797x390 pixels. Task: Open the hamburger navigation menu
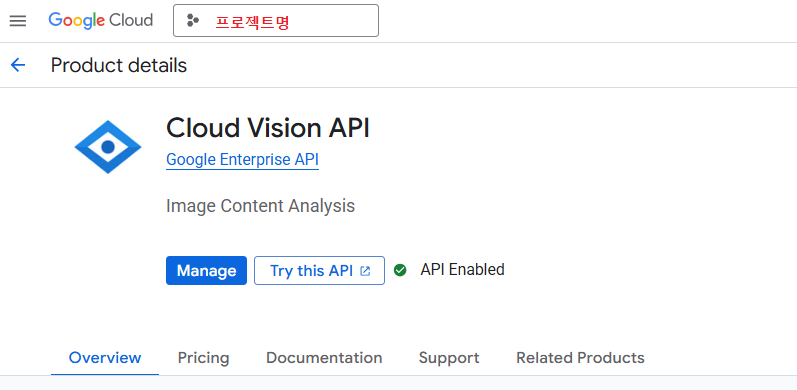pos(18,21)
